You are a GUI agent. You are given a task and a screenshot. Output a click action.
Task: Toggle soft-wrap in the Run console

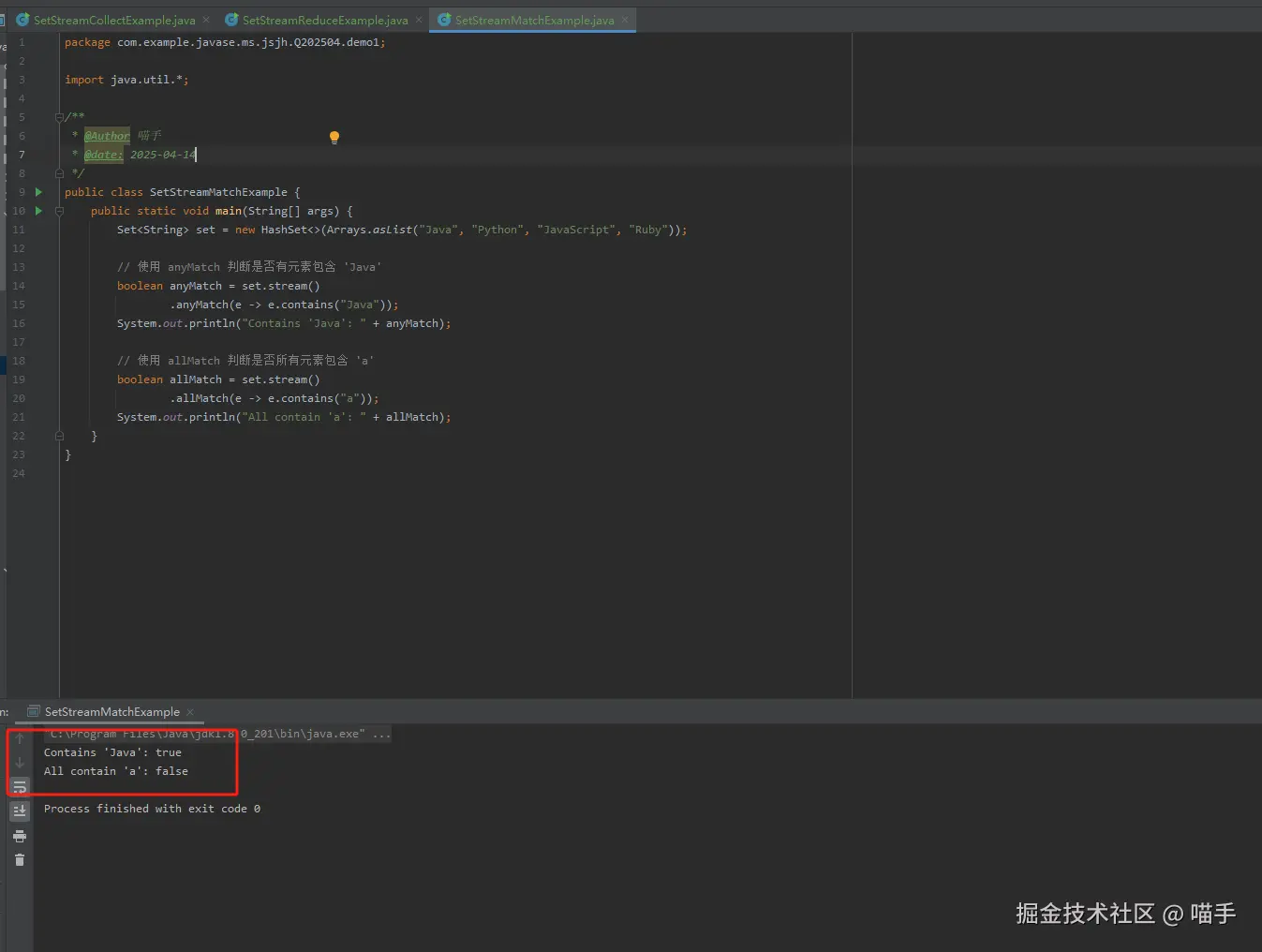point(20,787)
